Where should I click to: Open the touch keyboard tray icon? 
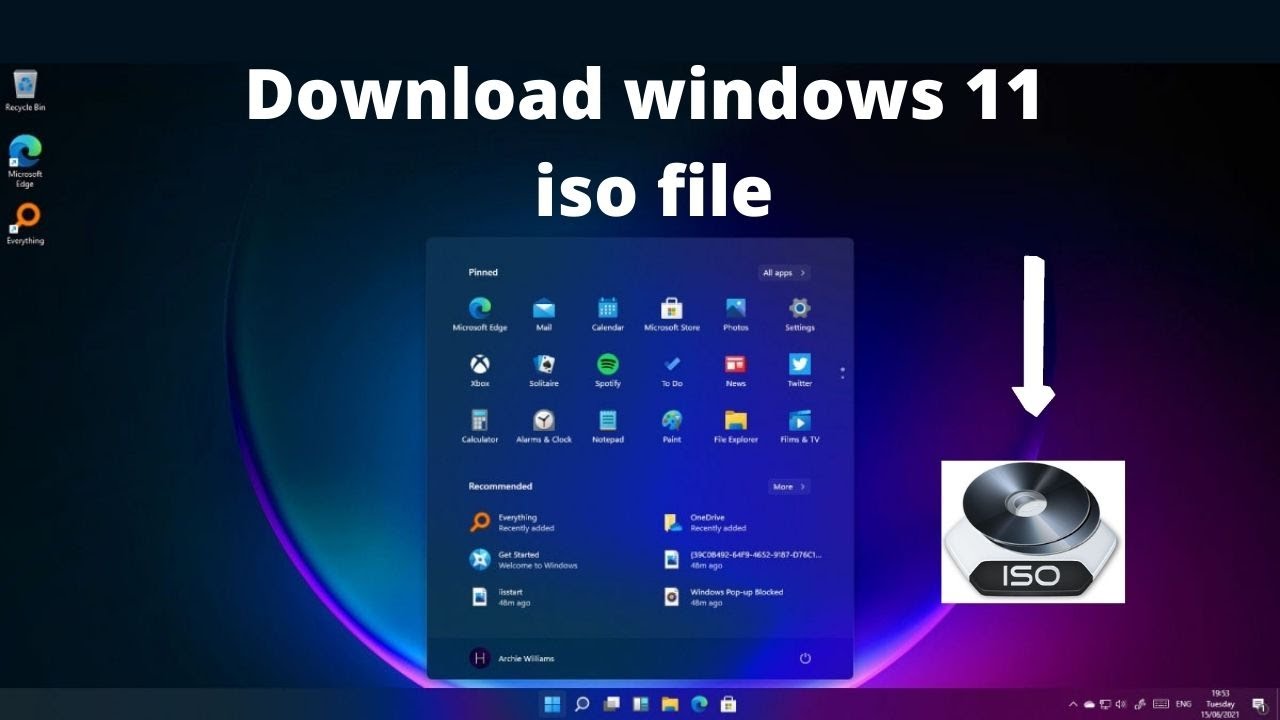tap(1161, 704)
